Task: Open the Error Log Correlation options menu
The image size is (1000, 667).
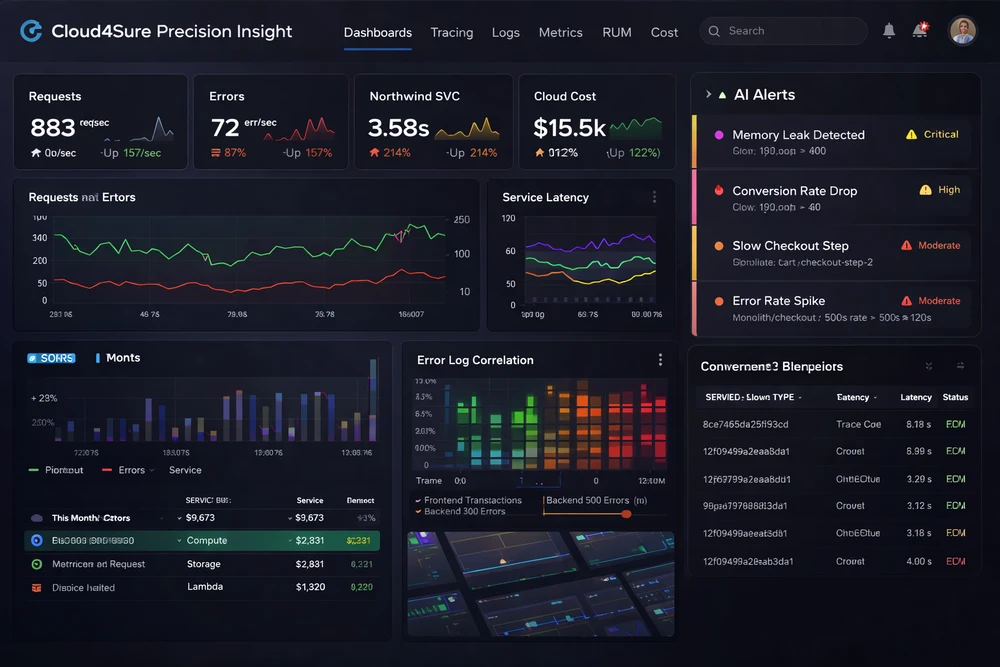Action: click(x=659, y=359)
